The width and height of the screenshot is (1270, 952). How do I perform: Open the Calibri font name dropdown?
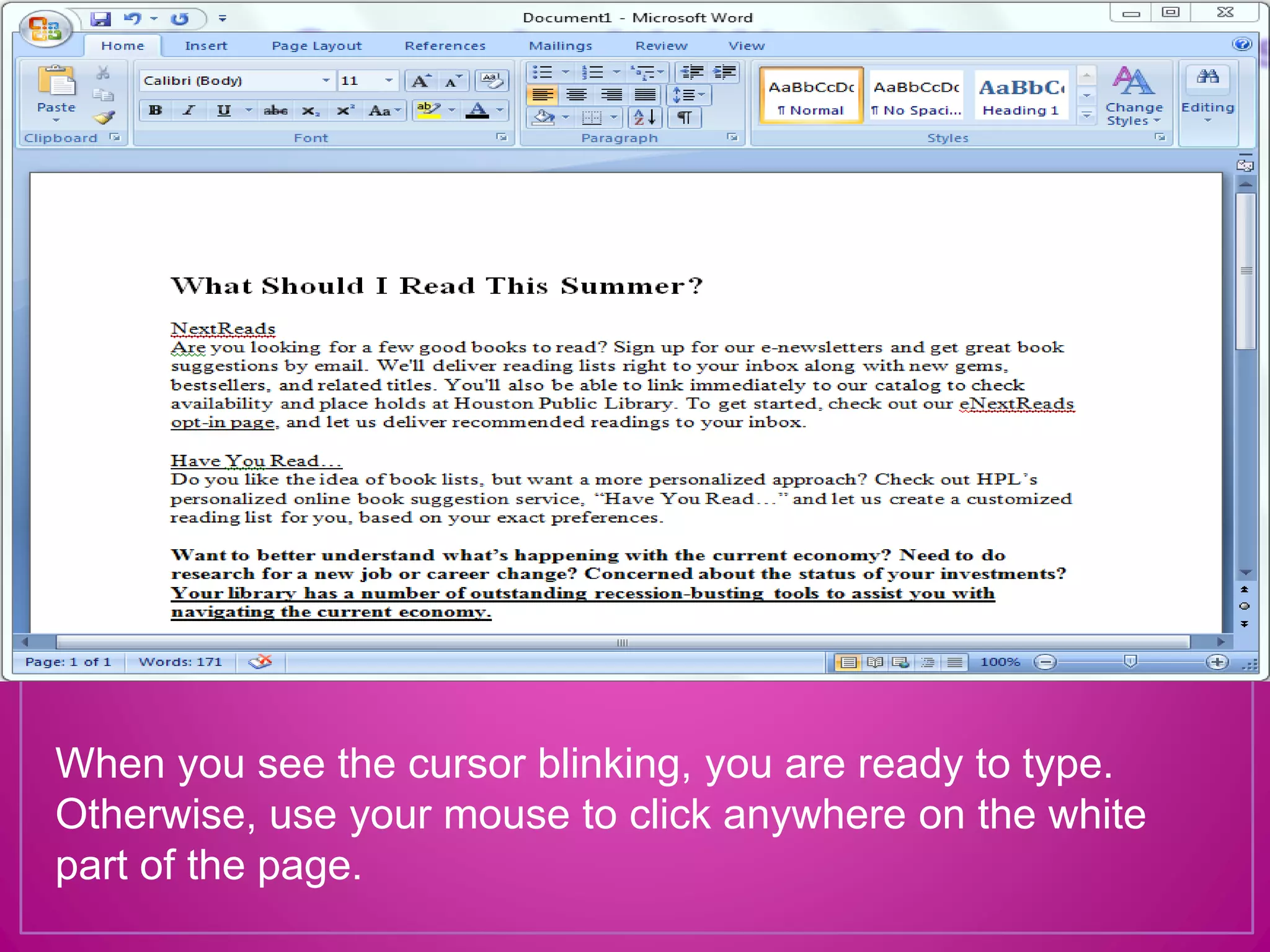tap(326, 81)
